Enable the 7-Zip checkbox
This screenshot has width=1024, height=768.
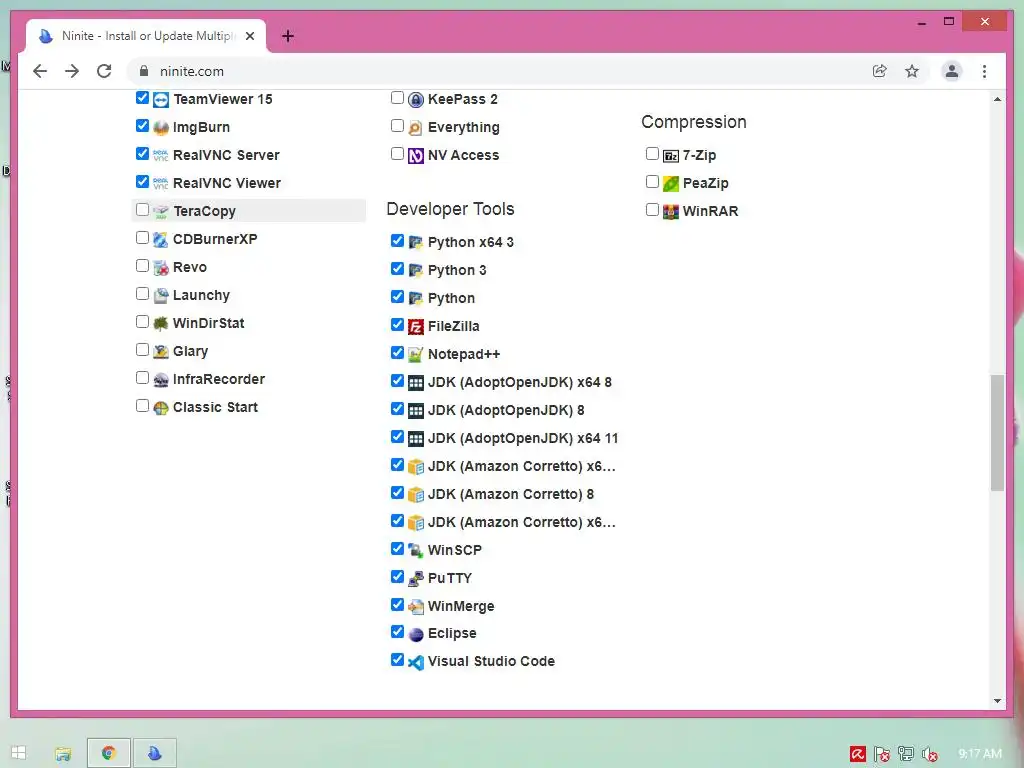(652, 153)
